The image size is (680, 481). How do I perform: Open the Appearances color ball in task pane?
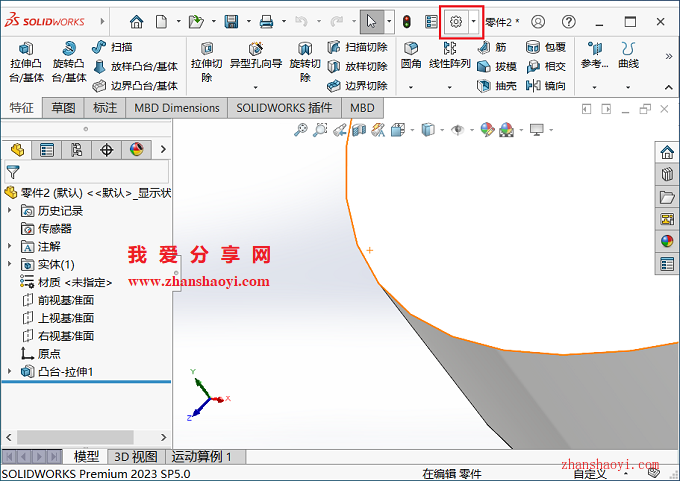[667, 241]
